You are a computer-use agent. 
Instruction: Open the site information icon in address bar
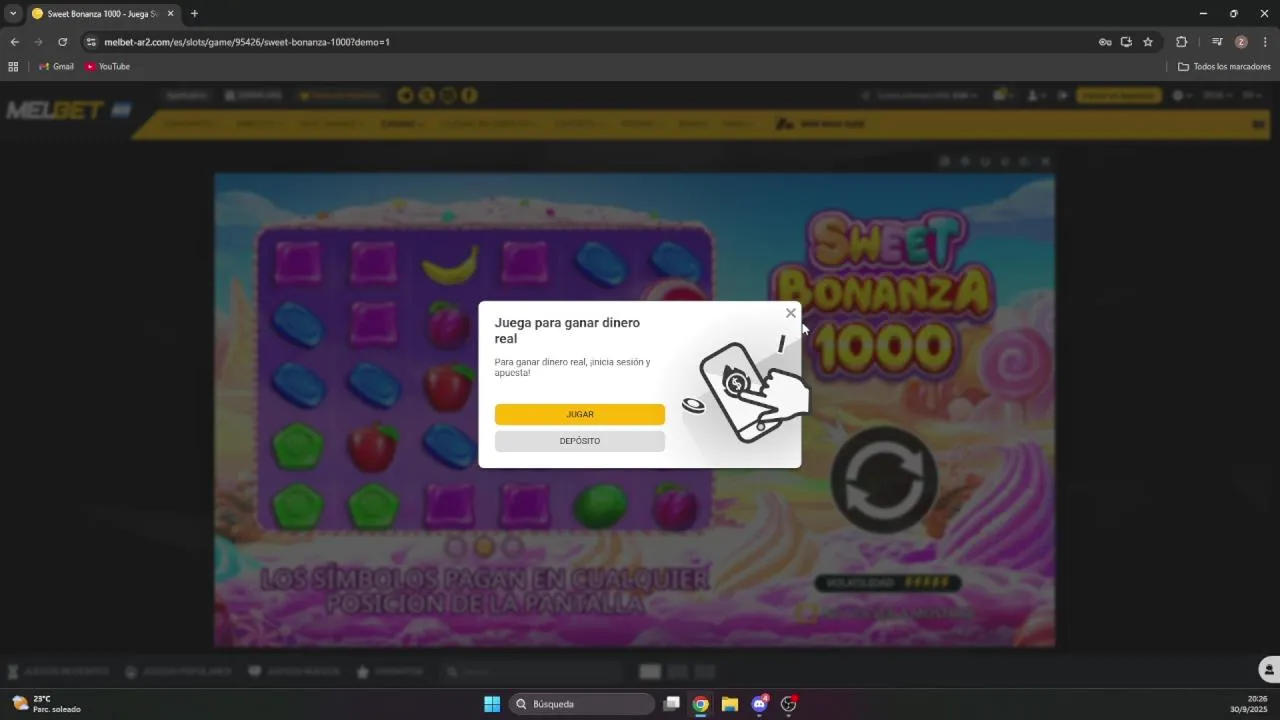(x=91, y=42)
